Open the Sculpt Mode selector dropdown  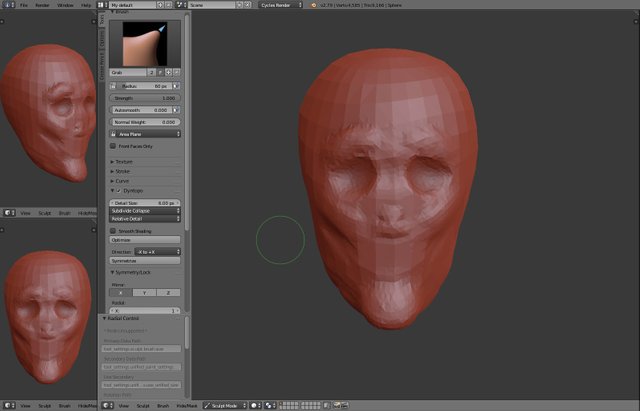point(224,406)
